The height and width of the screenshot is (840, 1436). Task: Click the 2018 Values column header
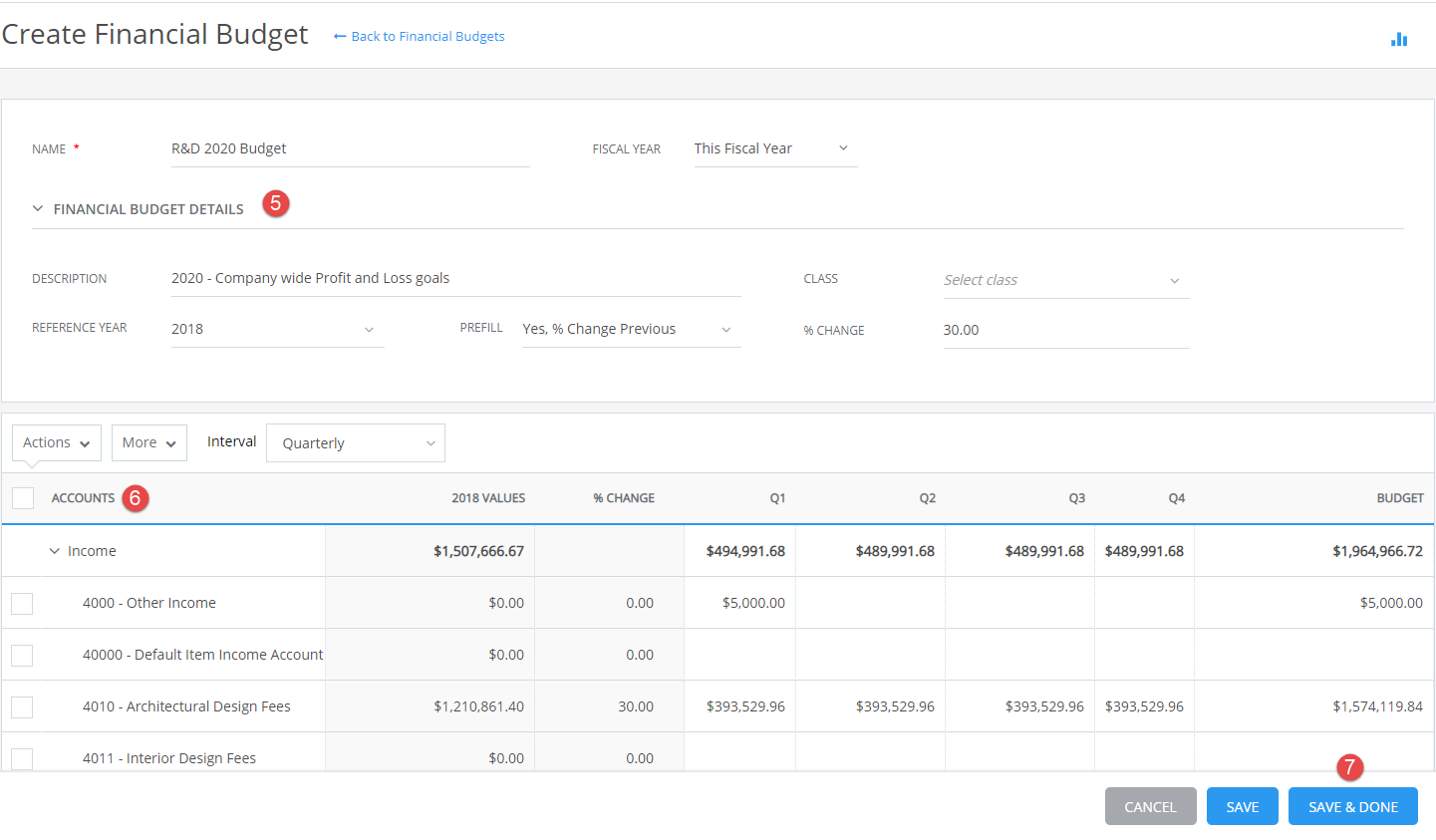pyautogui.click(x=488, y=498)
